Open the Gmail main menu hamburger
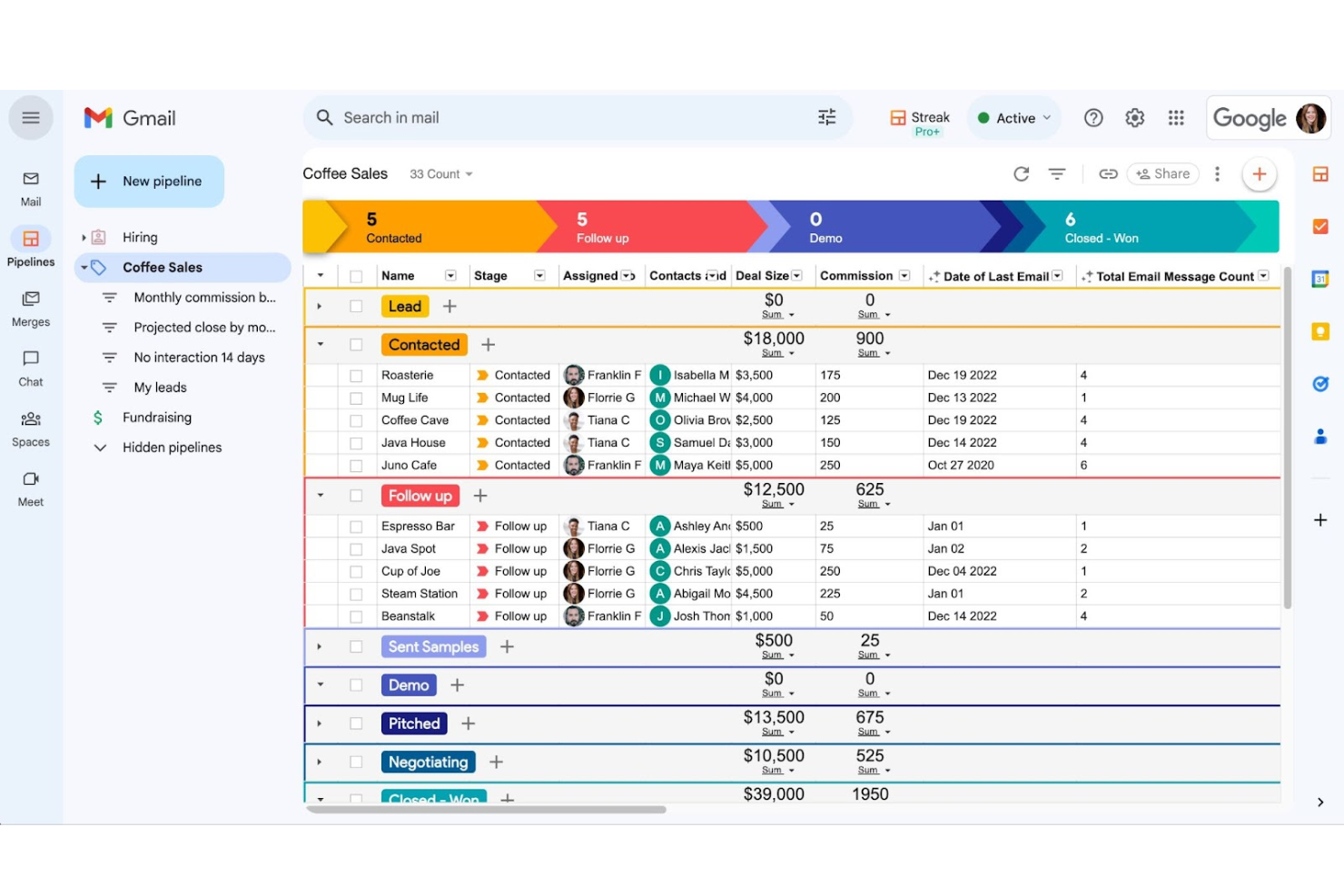 [x=31, y=118]
